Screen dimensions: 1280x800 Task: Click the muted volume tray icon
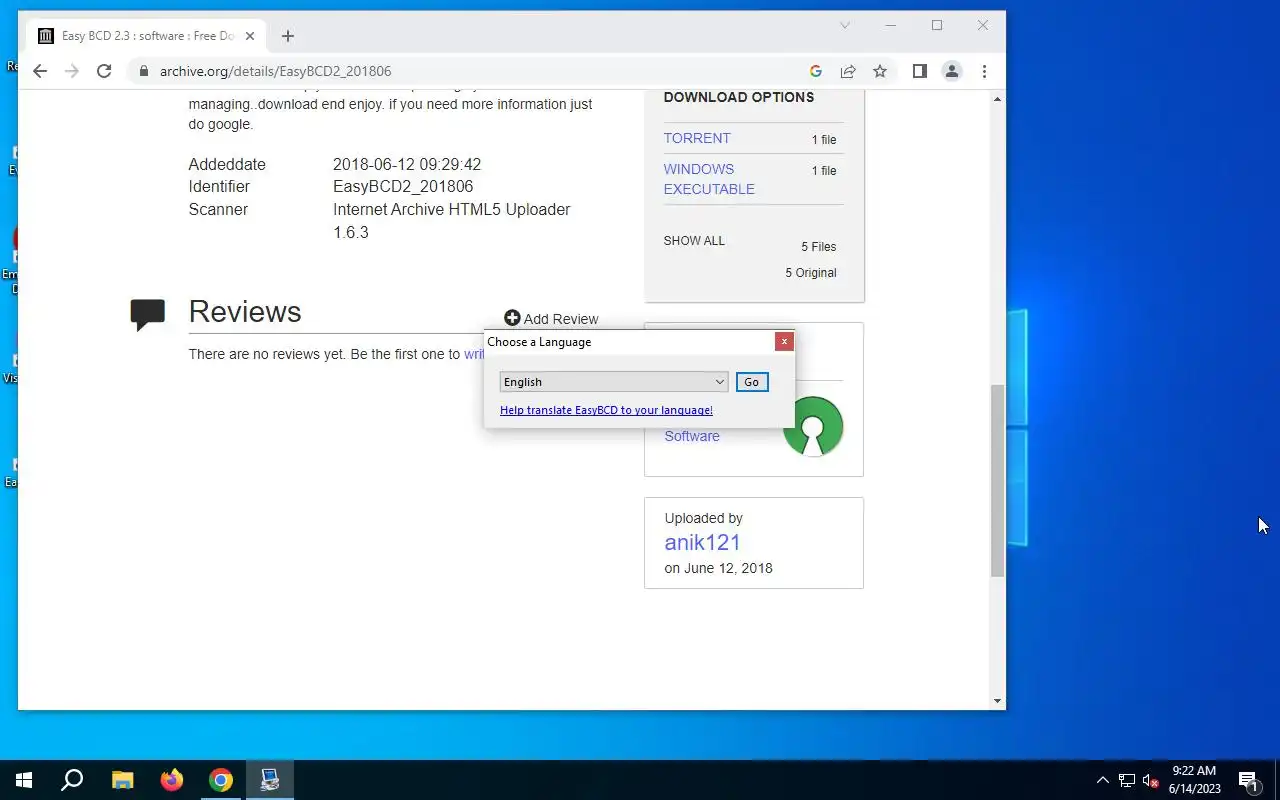(x=1150, y=780)
